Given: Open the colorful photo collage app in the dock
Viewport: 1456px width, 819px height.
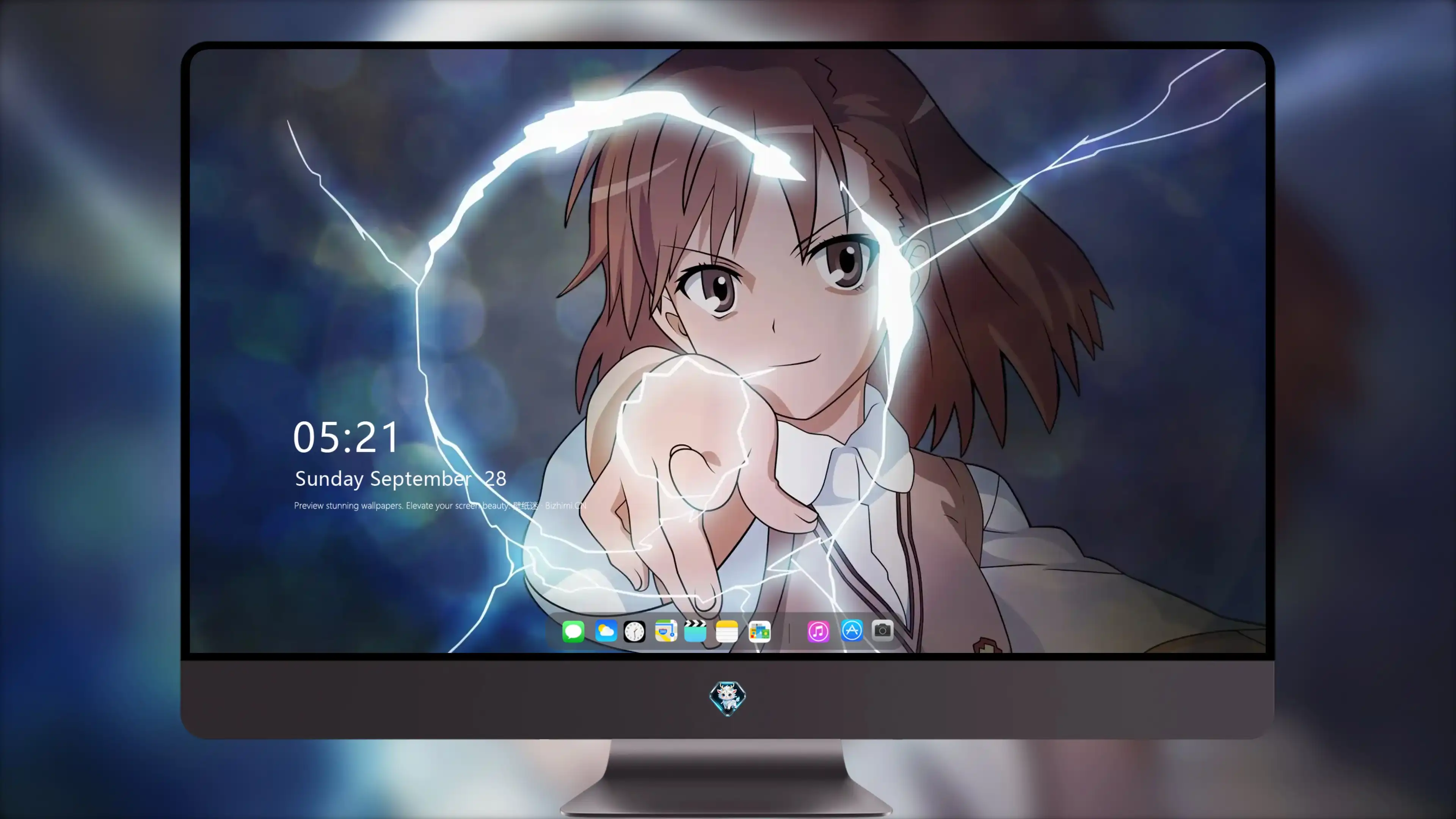Looking at the screenshot, I should click(759, 631).
